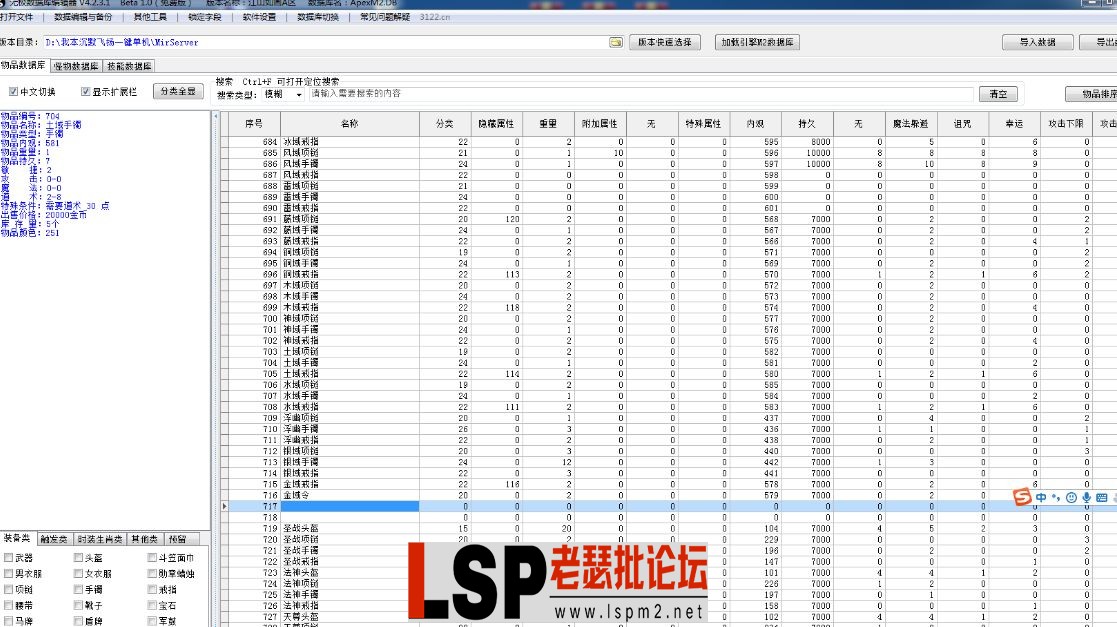The height and width of the screenshot is (627, 1117).
Task: Enable the 头盔 category checkbox
Action: pyautogui.click(x=78, y=558)
